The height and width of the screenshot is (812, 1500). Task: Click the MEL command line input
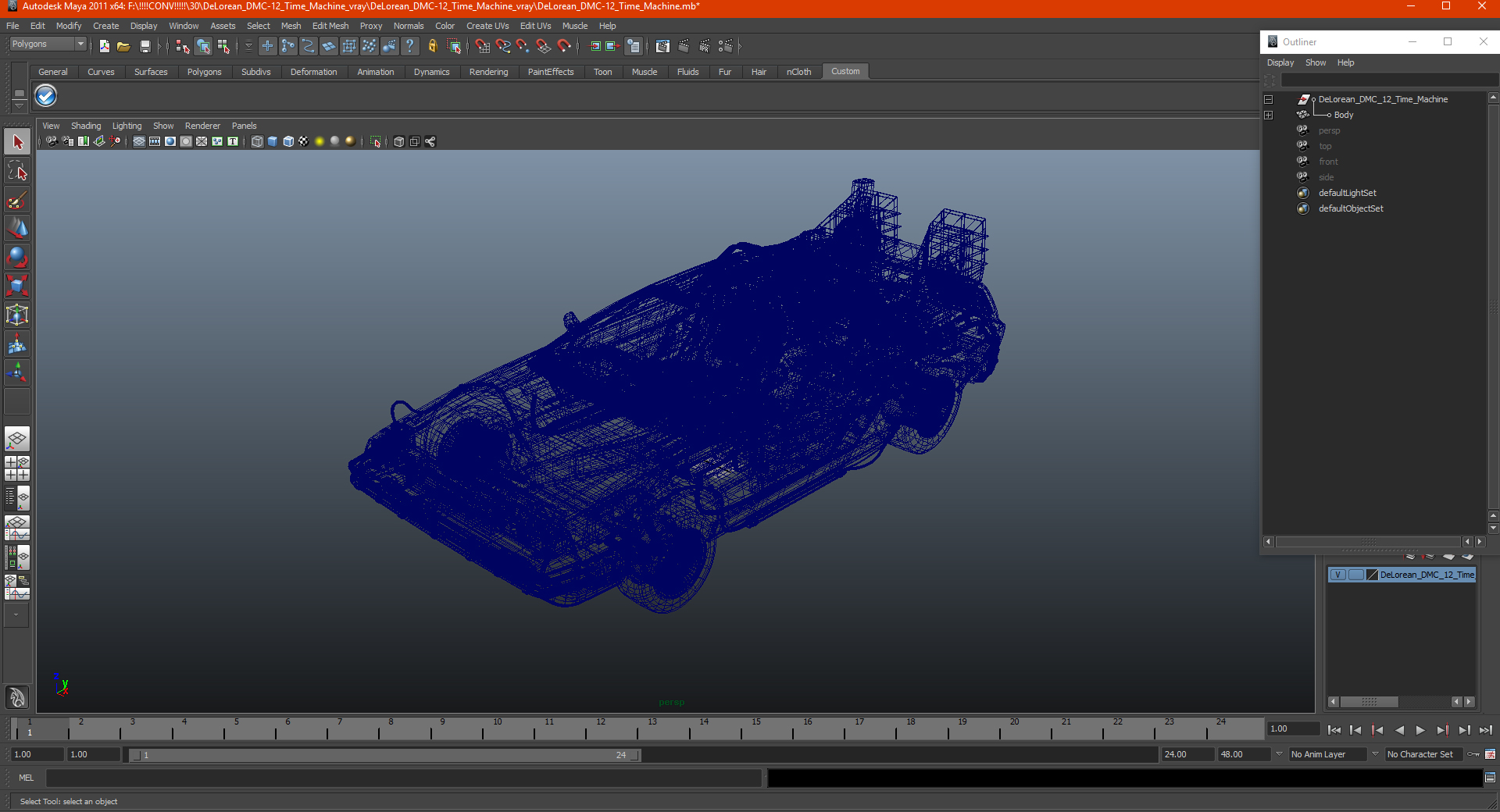[x=404, y=778]
